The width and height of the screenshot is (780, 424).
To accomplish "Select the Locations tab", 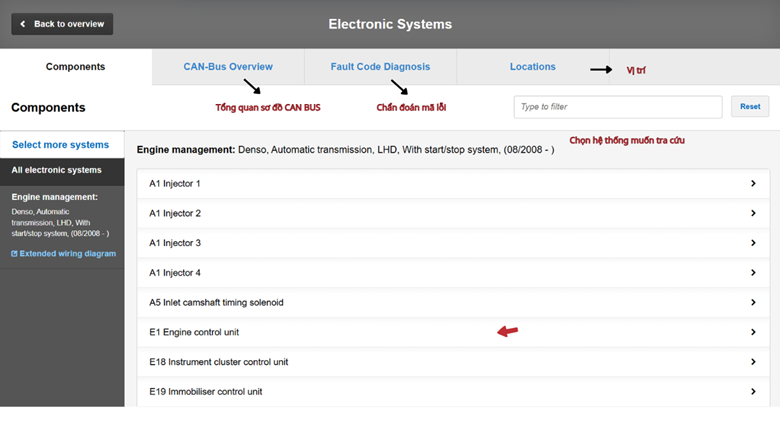I will tap(532, 67).
